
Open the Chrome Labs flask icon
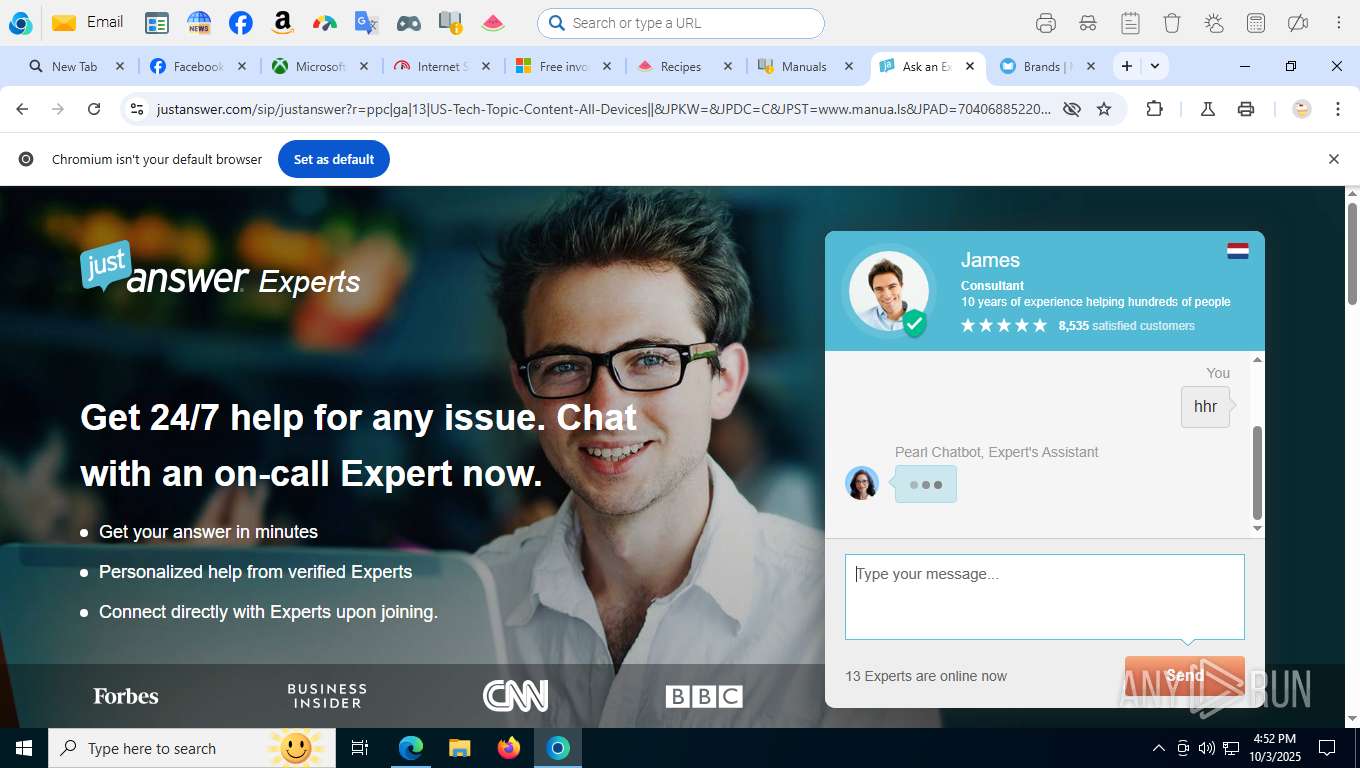pos(1208,109)
